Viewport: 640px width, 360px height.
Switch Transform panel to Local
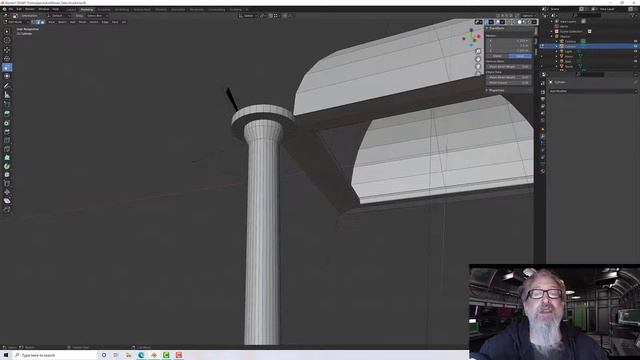click(520, 56)
